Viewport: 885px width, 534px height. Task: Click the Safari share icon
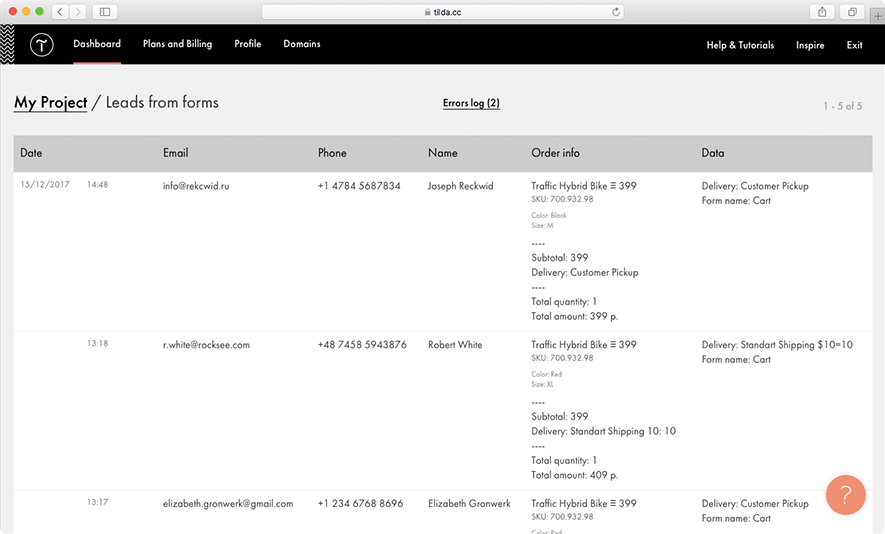point(822,12)
